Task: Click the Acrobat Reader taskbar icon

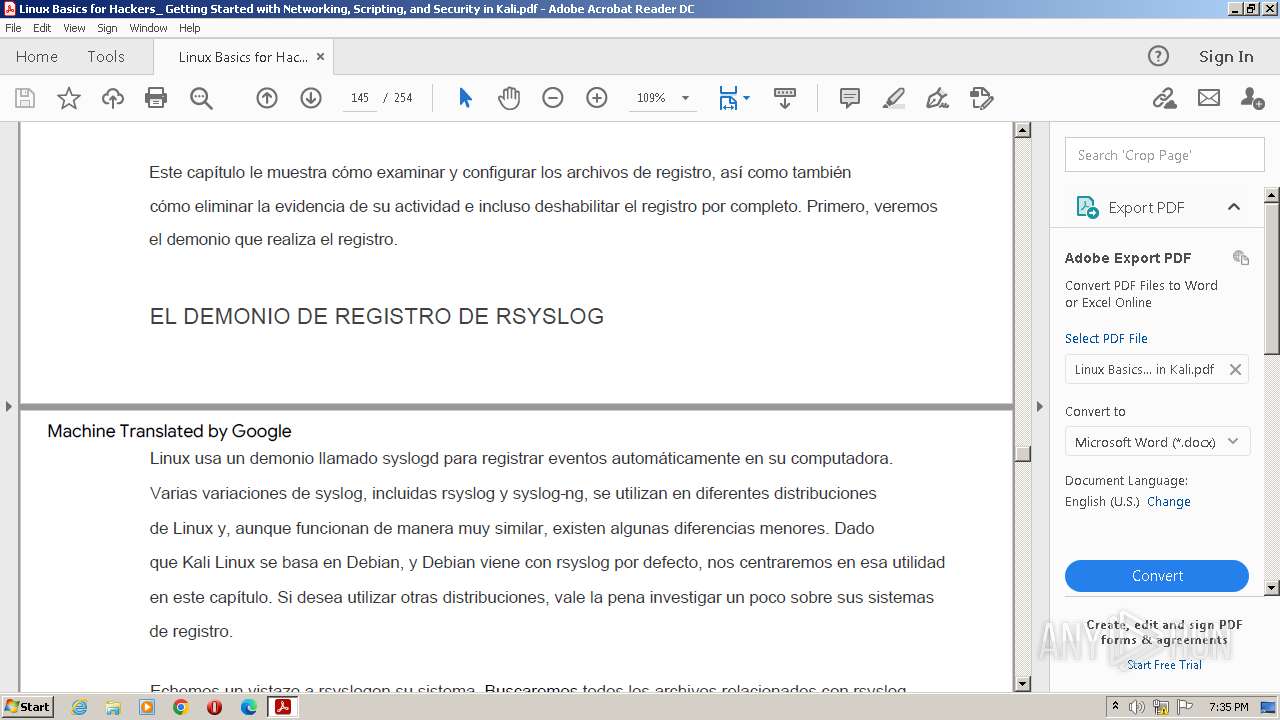Action: click(x=283, y=707)
